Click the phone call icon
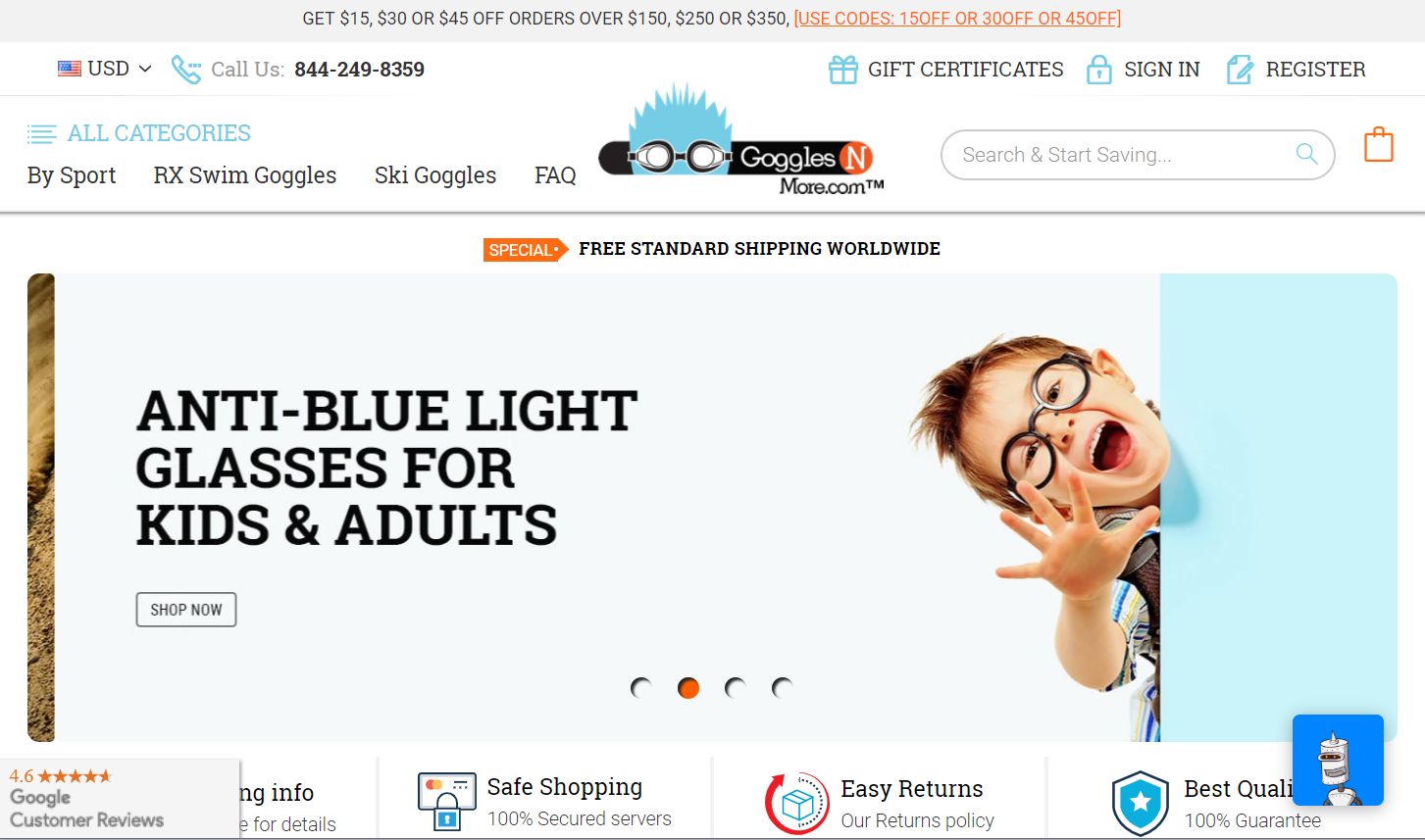 coord(186,70)
